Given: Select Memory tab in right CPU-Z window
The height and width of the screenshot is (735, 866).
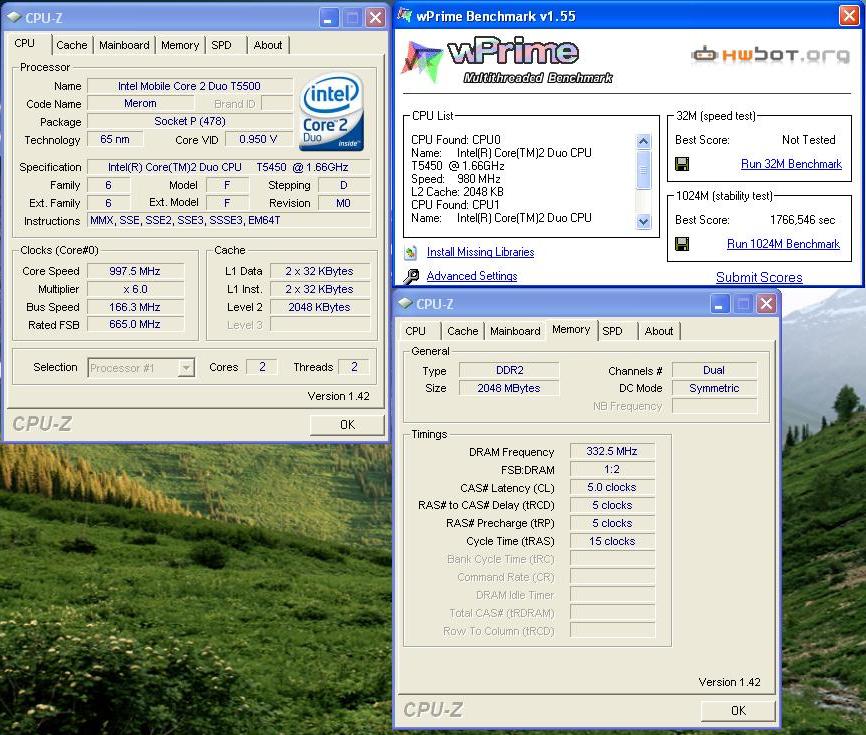Looking at the screenshot, I should click(x=571, y=330).
